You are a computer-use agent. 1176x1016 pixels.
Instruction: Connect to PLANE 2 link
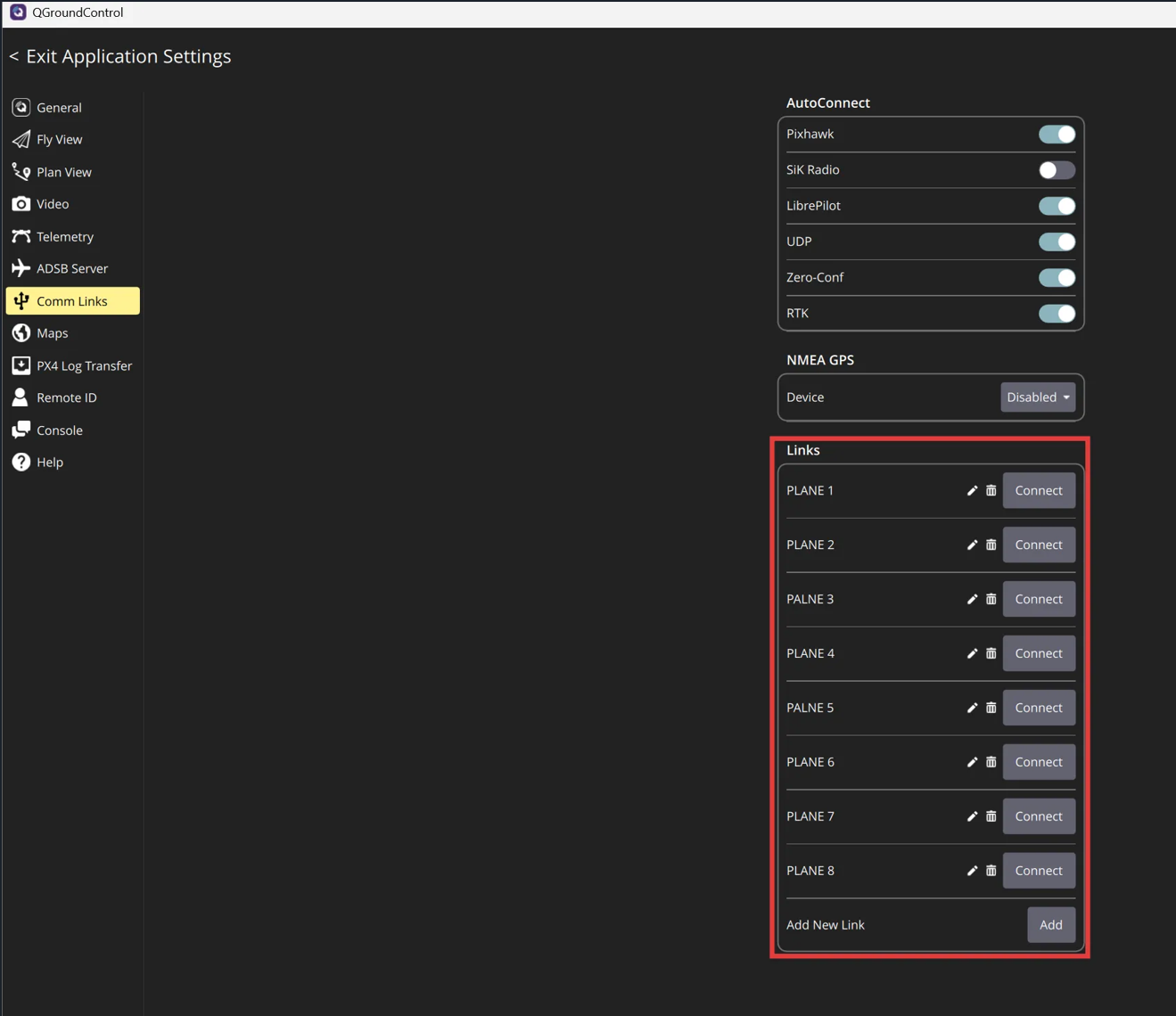coord(1039,545)
